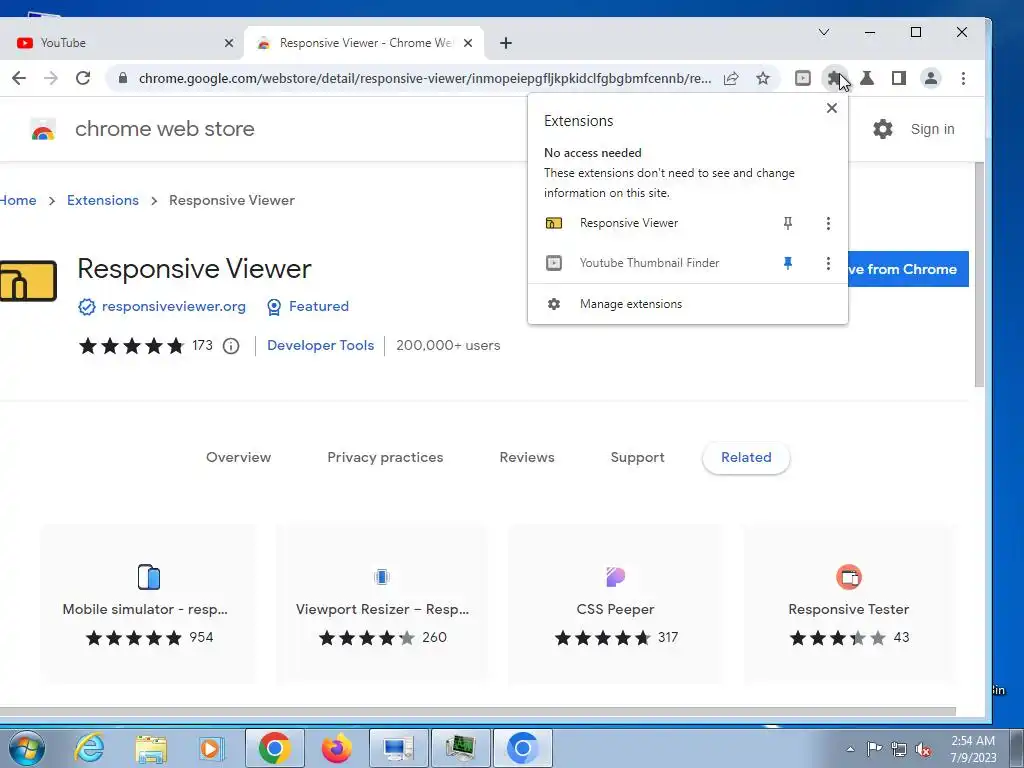1024x768 pixels.
Task: Open a new browser tab
Action: tap(505, 43)
